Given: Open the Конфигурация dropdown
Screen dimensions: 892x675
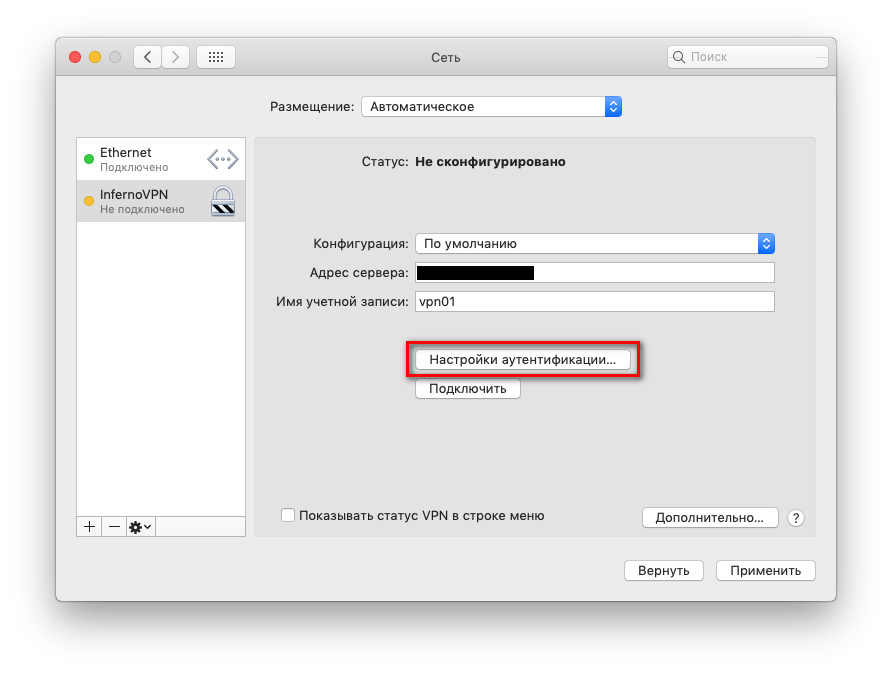Looking at the screenshot, I should 595,243.
